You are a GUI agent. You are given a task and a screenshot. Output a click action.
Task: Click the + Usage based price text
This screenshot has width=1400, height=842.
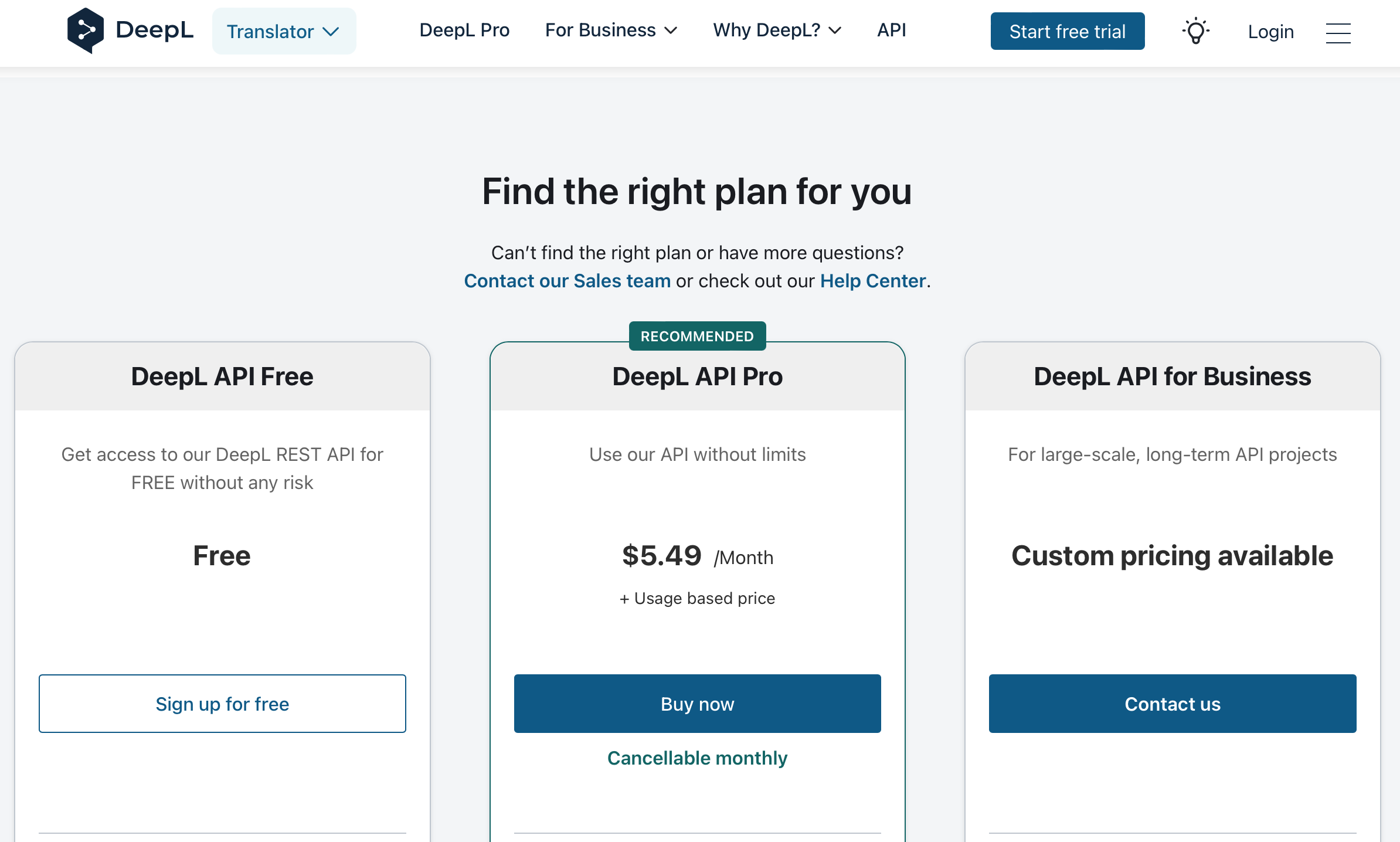tap(697, 598)
